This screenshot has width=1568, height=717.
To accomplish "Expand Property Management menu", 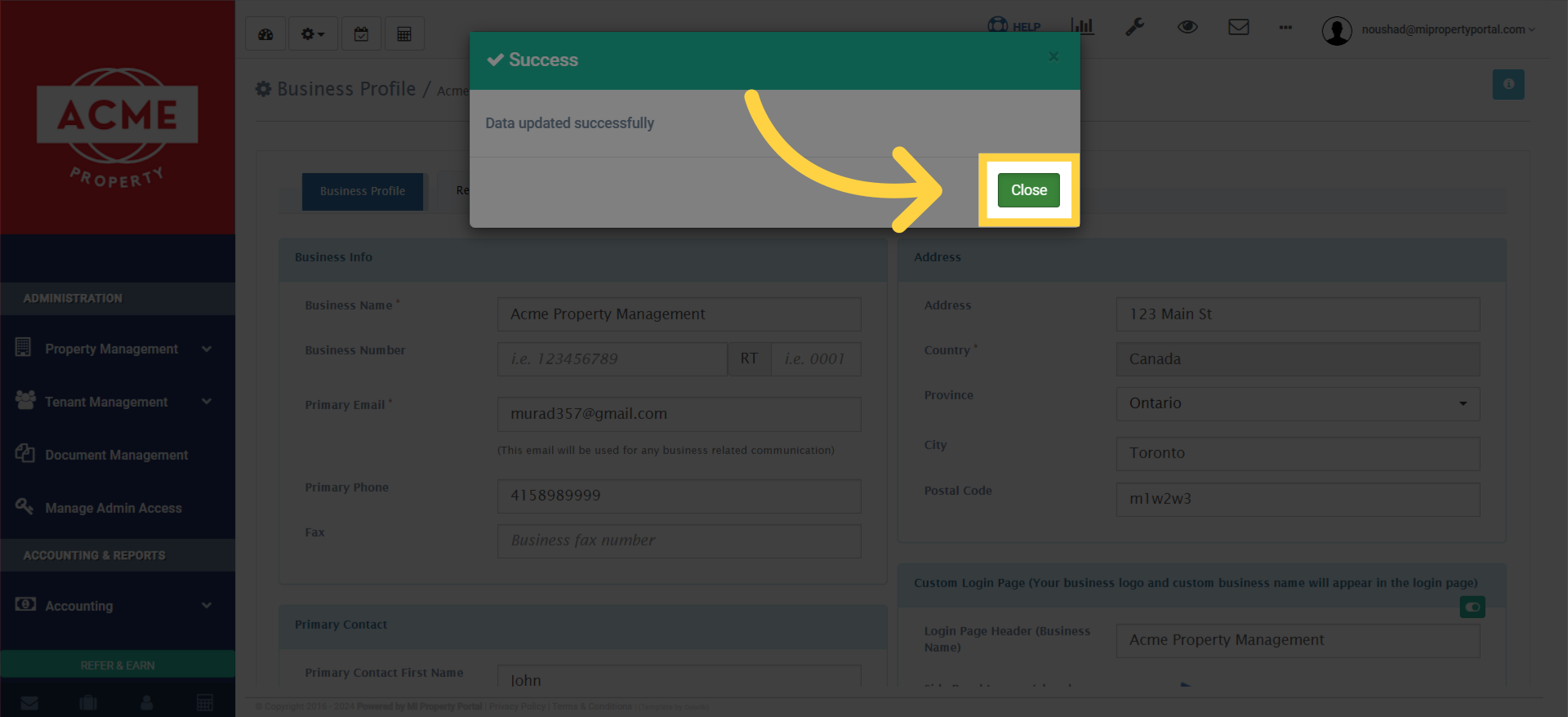I will pyautogui.click(x=118, y=349).
